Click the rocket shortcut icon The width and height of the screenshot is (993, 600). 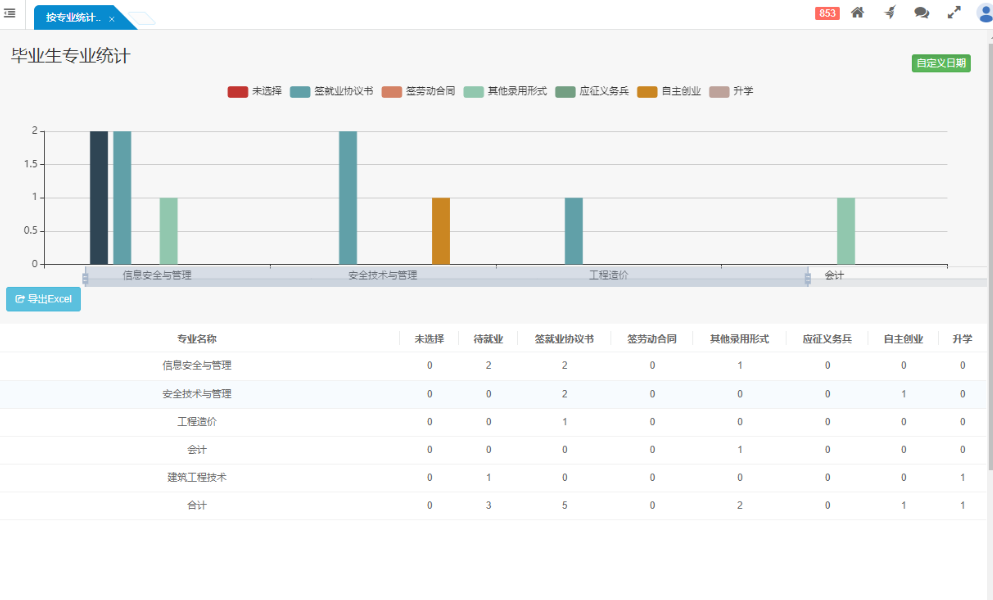(x=889, y=13)
